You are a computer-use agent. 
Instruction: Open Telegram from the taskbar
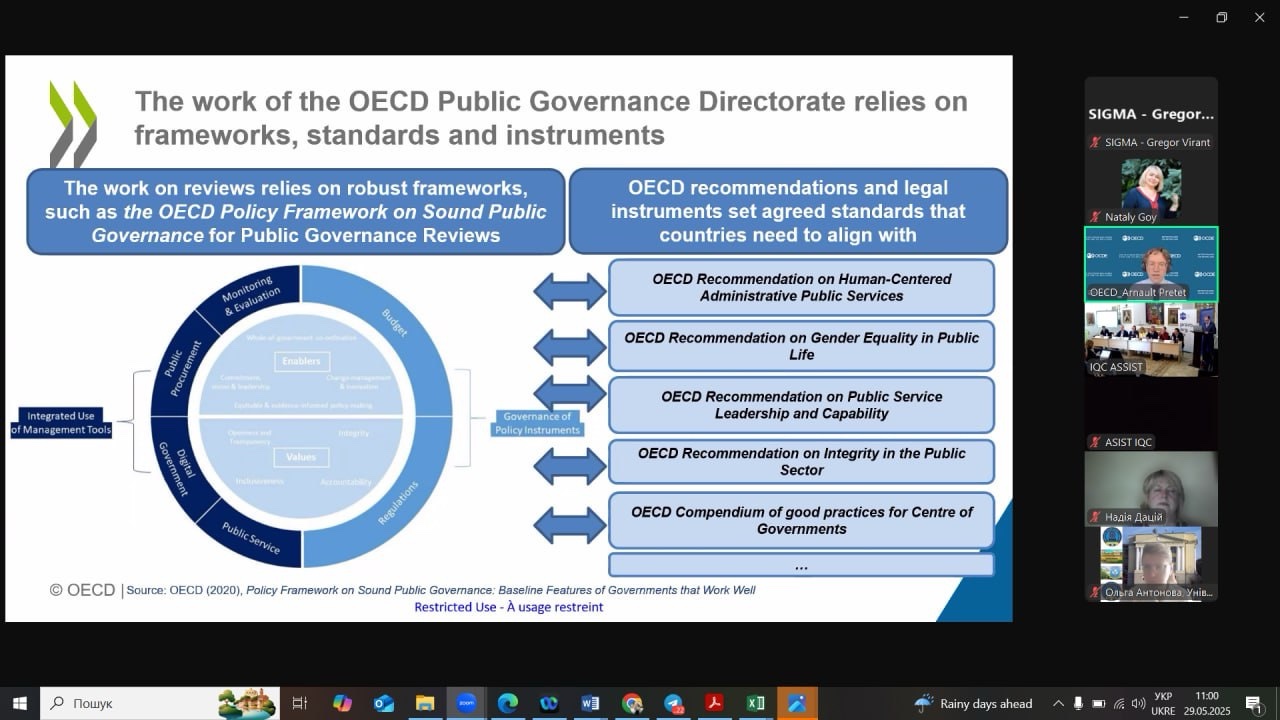[x=673, y=703]
